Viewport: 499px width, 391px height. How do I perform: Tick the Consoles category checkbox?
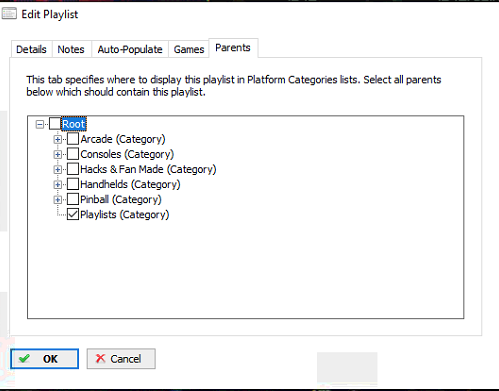pos(73,154)
